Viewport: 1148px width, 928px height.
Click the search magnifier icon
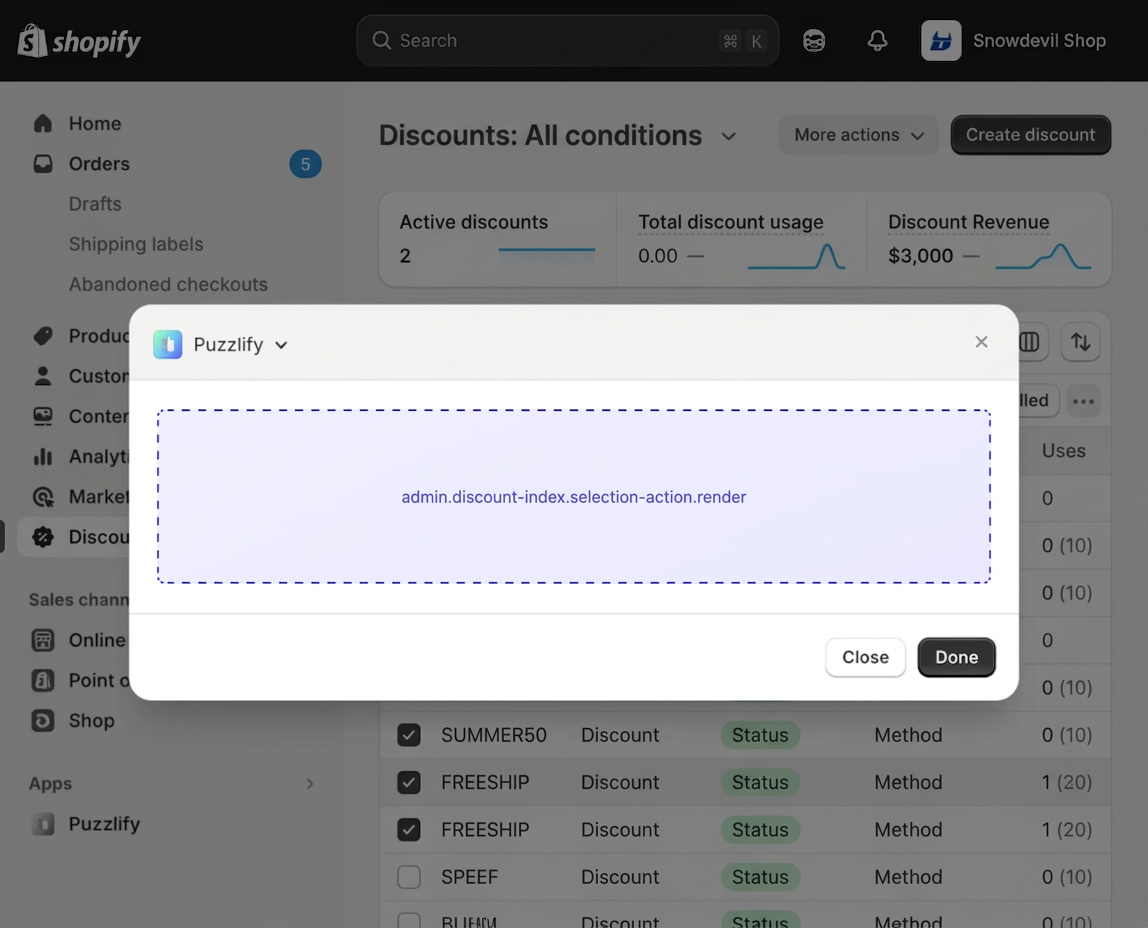tap(381, 40)
